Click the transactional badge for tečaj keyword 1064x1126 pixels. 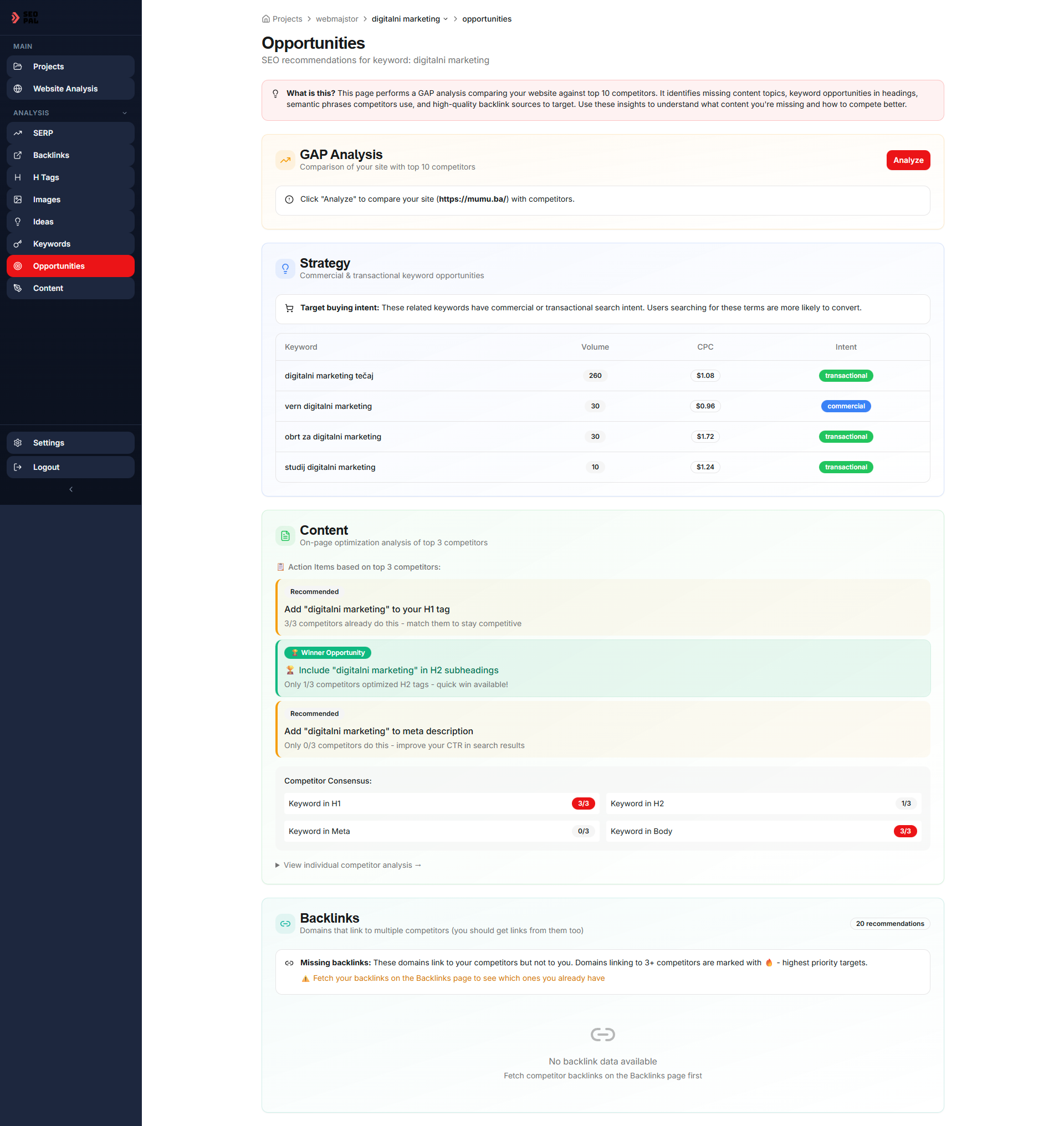pos(845,376)
